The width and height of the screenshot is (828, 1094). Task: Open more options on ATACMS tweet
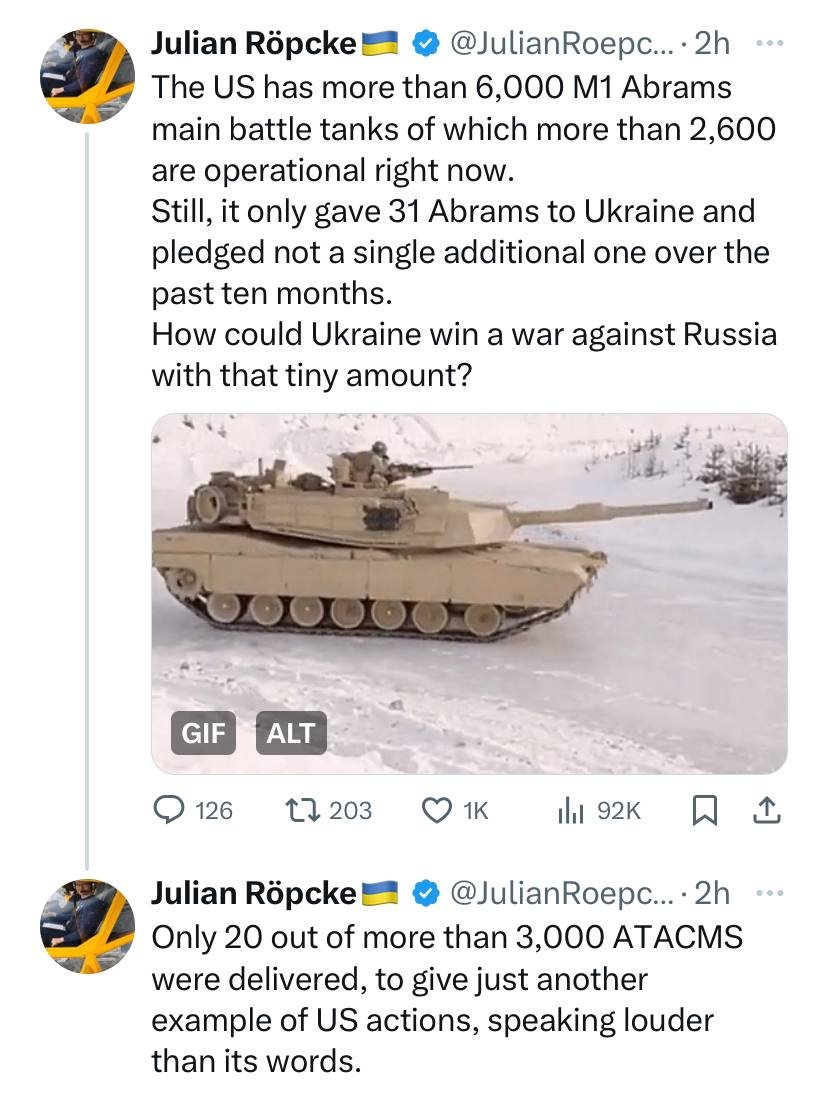point(767,893)
